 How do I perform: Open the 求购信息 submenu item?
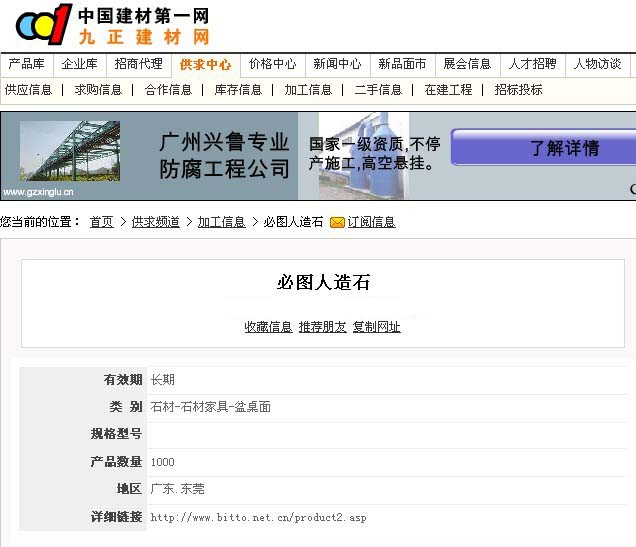[98, 90]
